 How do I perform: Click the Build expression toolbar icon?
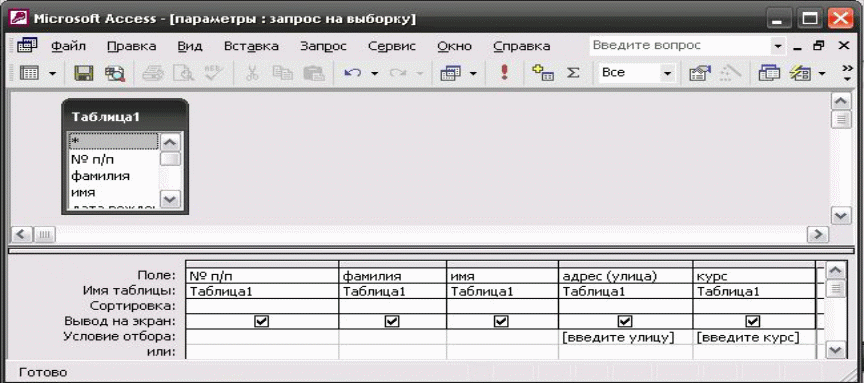tap(731, 73)
